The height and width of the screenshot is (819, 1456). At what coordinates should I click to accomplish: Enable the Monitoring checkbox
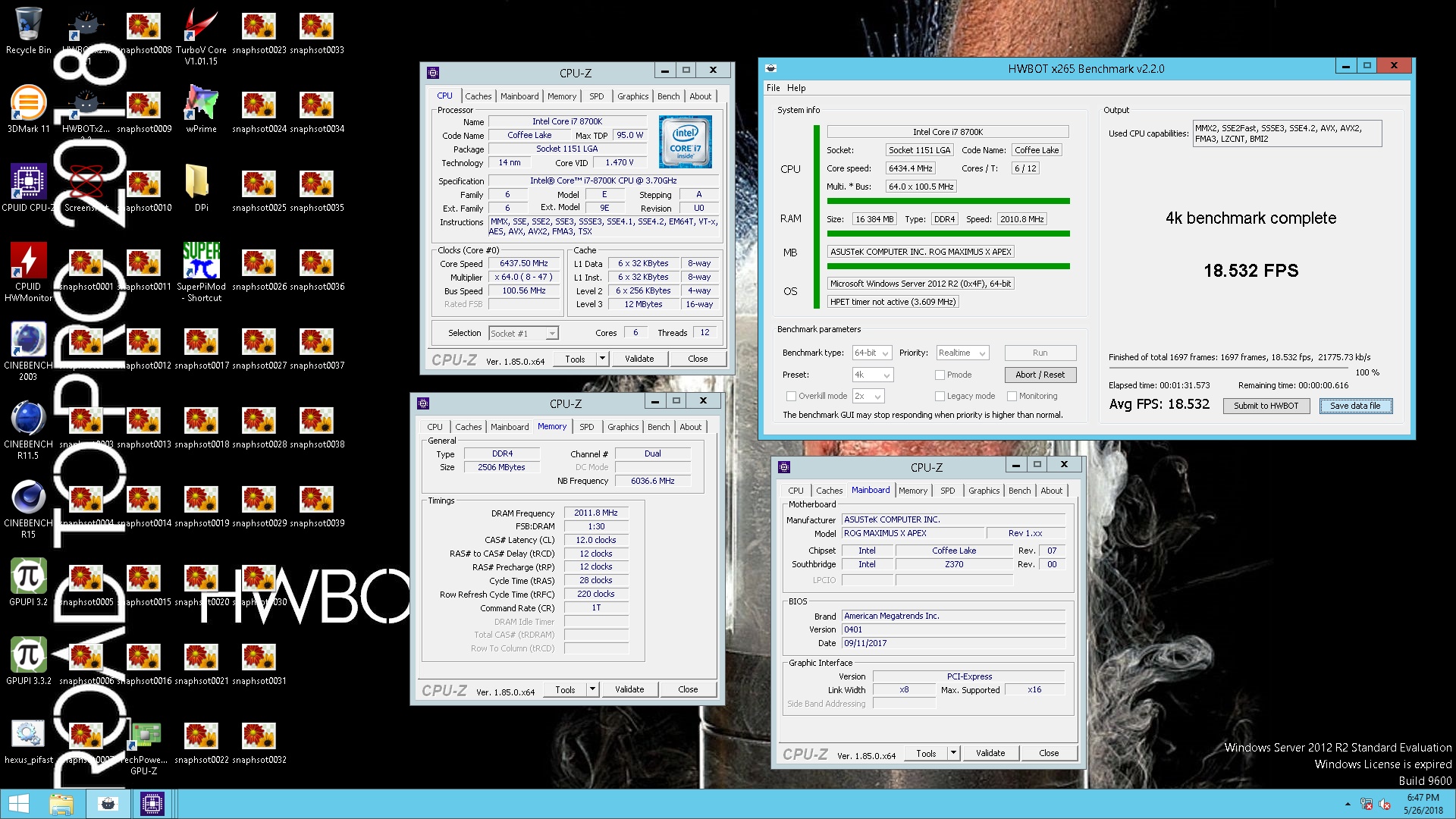tap(1012, 396)
